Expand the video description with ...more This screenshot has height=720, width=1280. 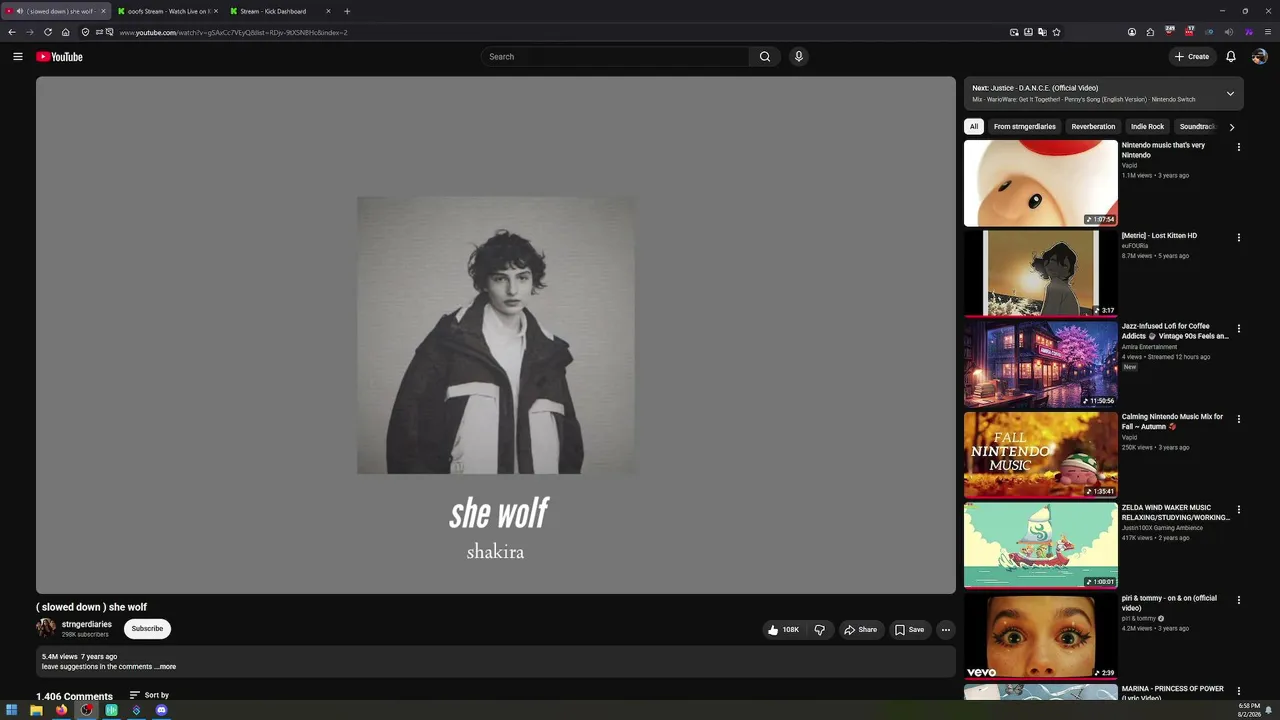click(166, 667)
